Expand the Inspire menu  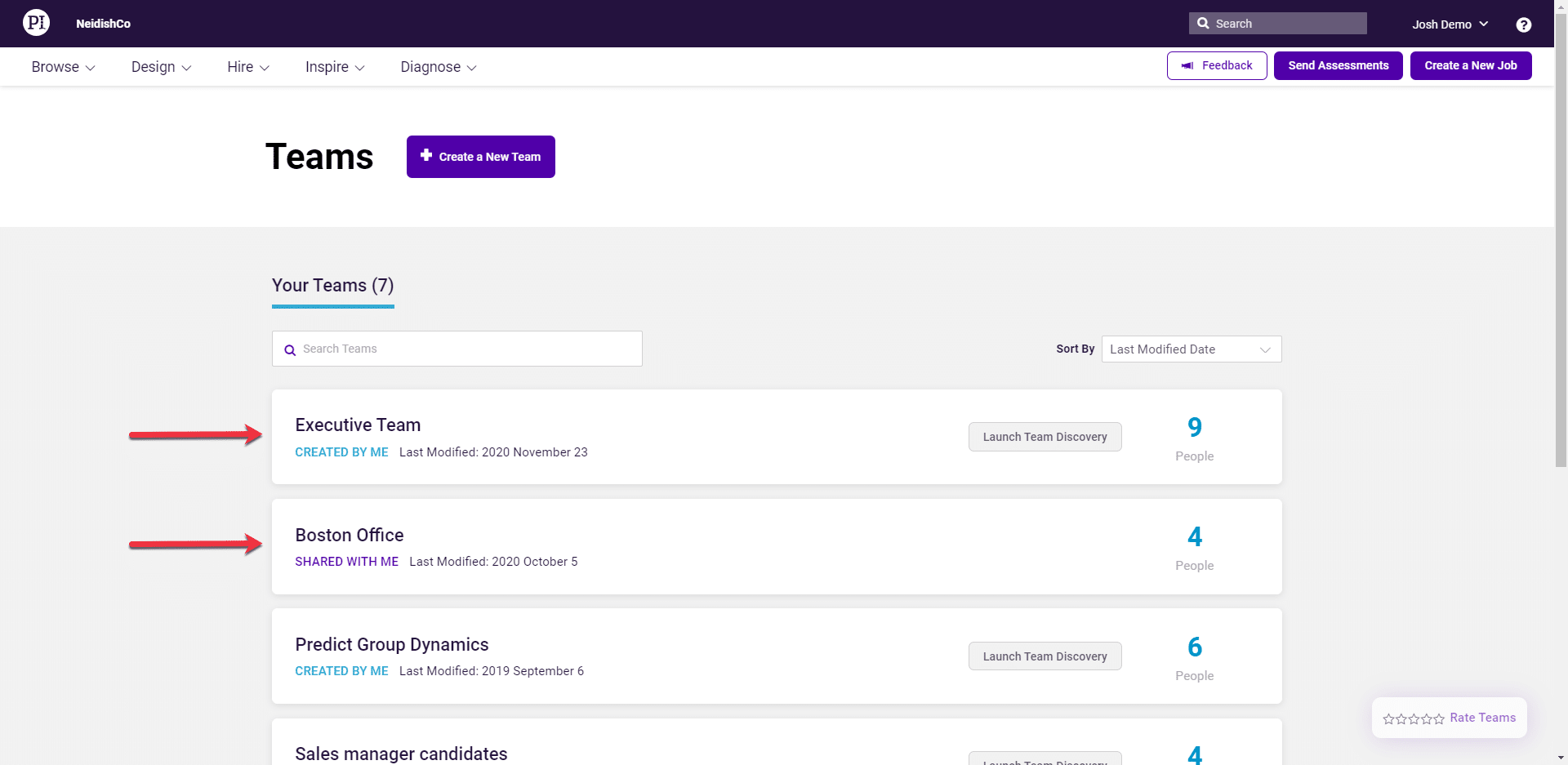point(335,67)
